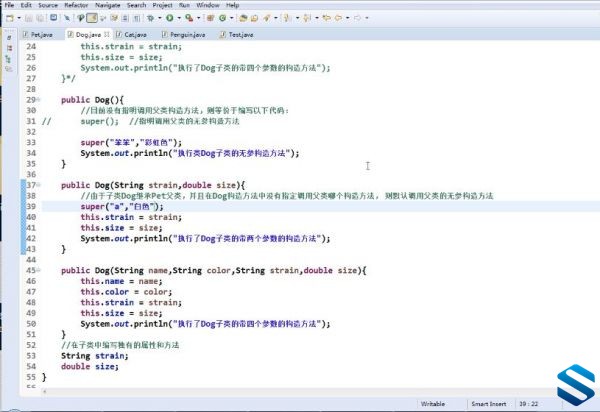Screen dimensions: 600x412
Task: Toggle Show Whitespace Characters paragraph icon
Action: point(137,18)
